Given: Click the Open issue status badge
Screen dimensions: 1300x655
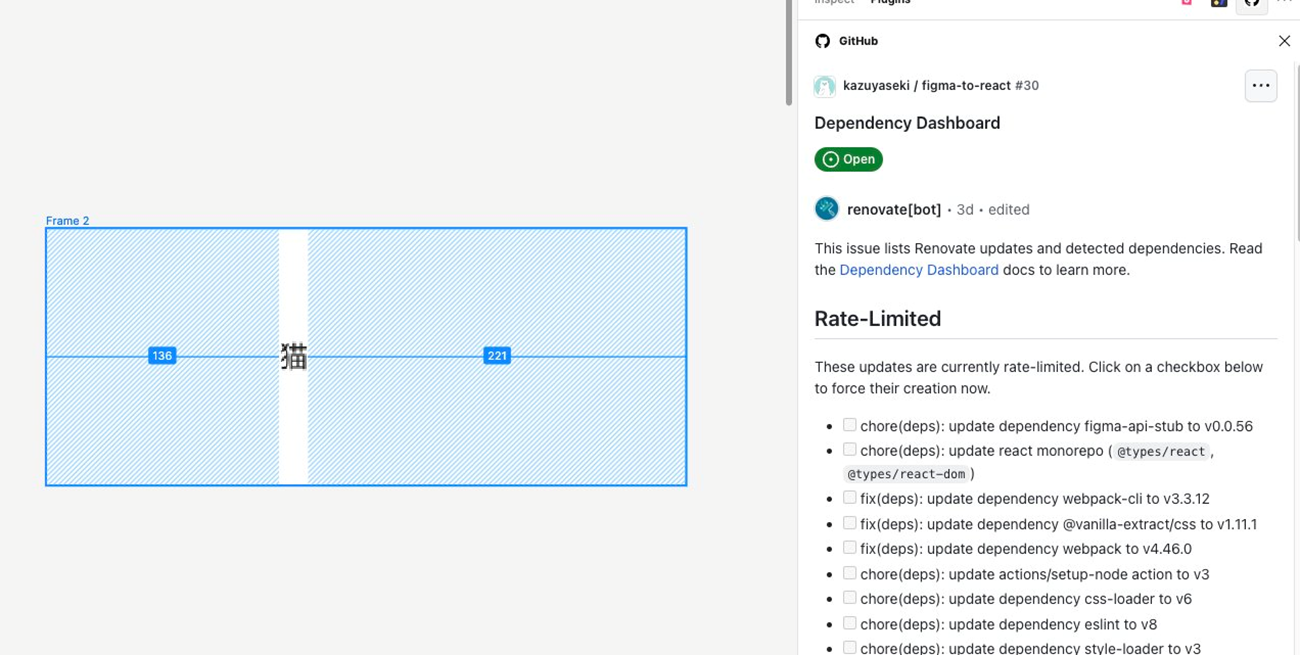Looking at the screenshot, I should coord(848,159).
